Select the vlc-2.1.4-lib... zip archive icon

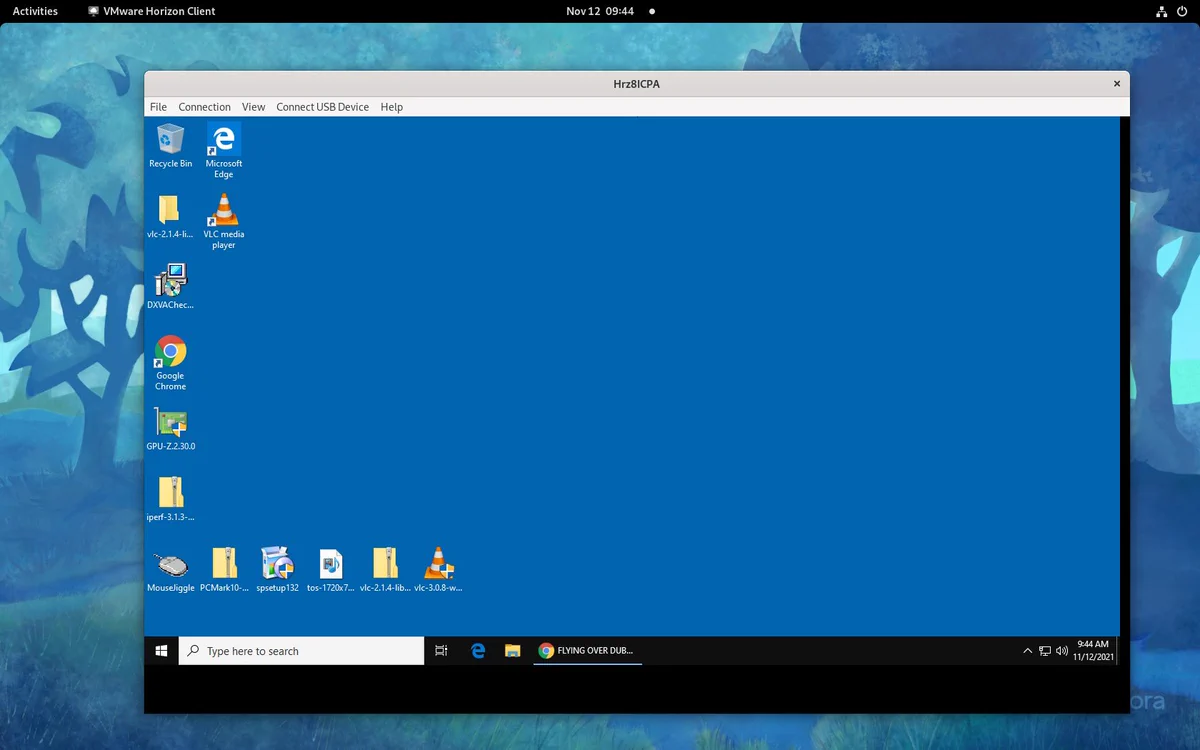click(x=385, y=570)
